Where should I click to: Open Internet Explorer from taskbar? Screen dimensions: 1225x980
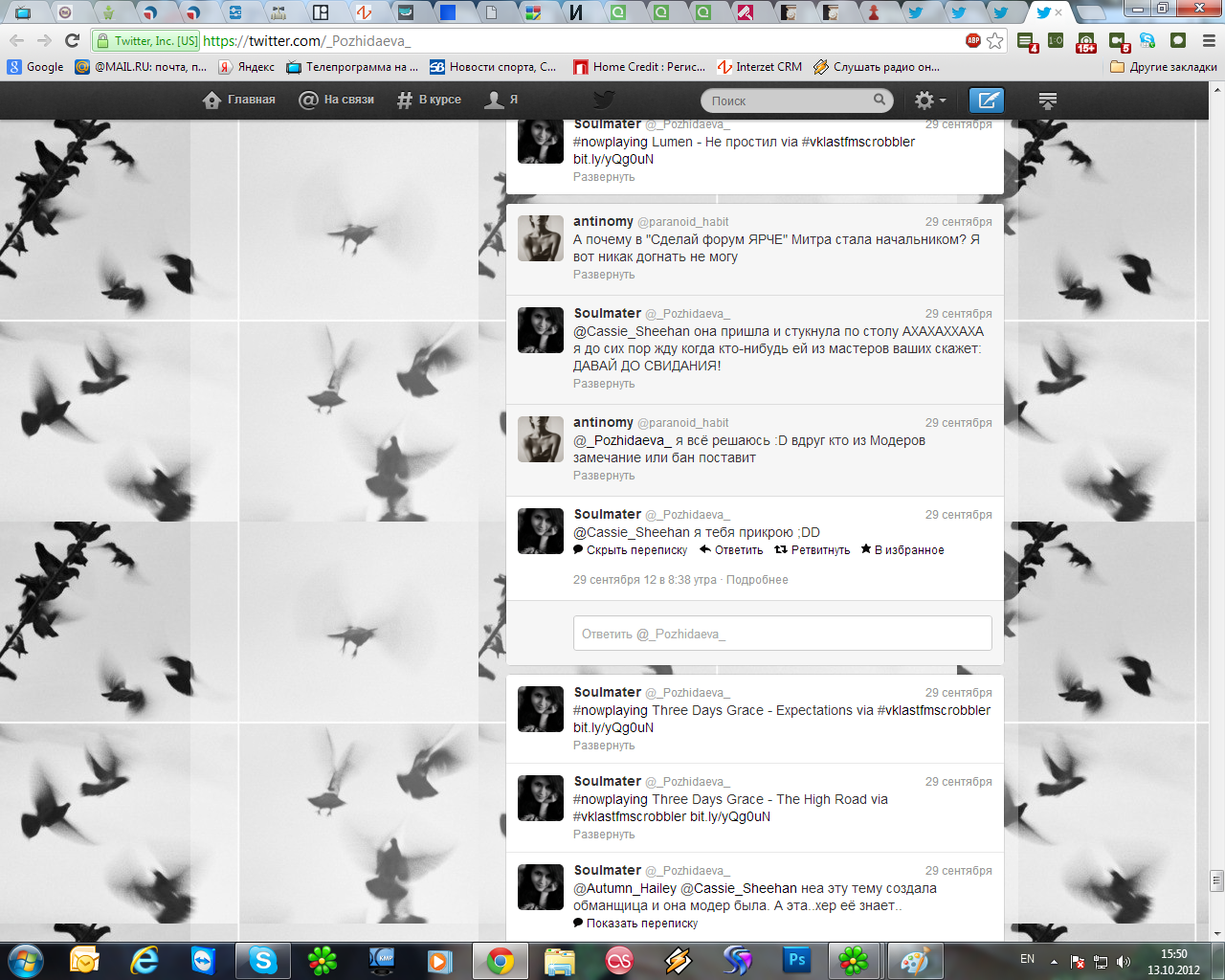144,960
